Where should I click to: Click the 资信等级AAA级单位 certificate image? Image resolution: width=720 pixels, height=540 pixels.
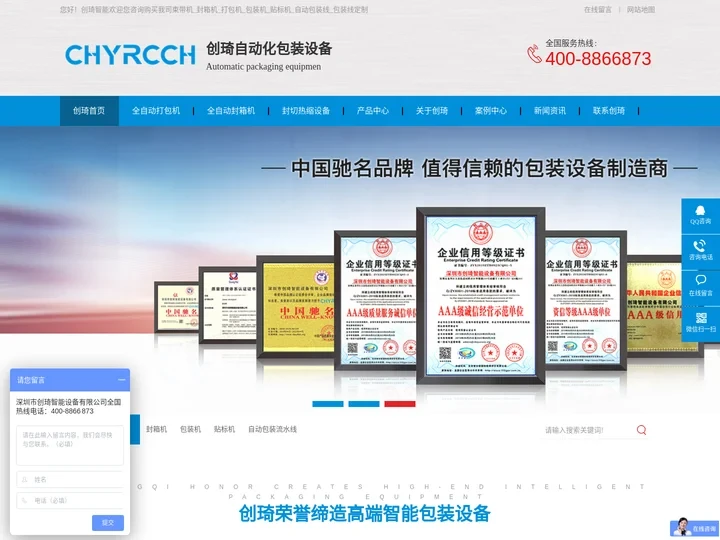click(586, 300)
